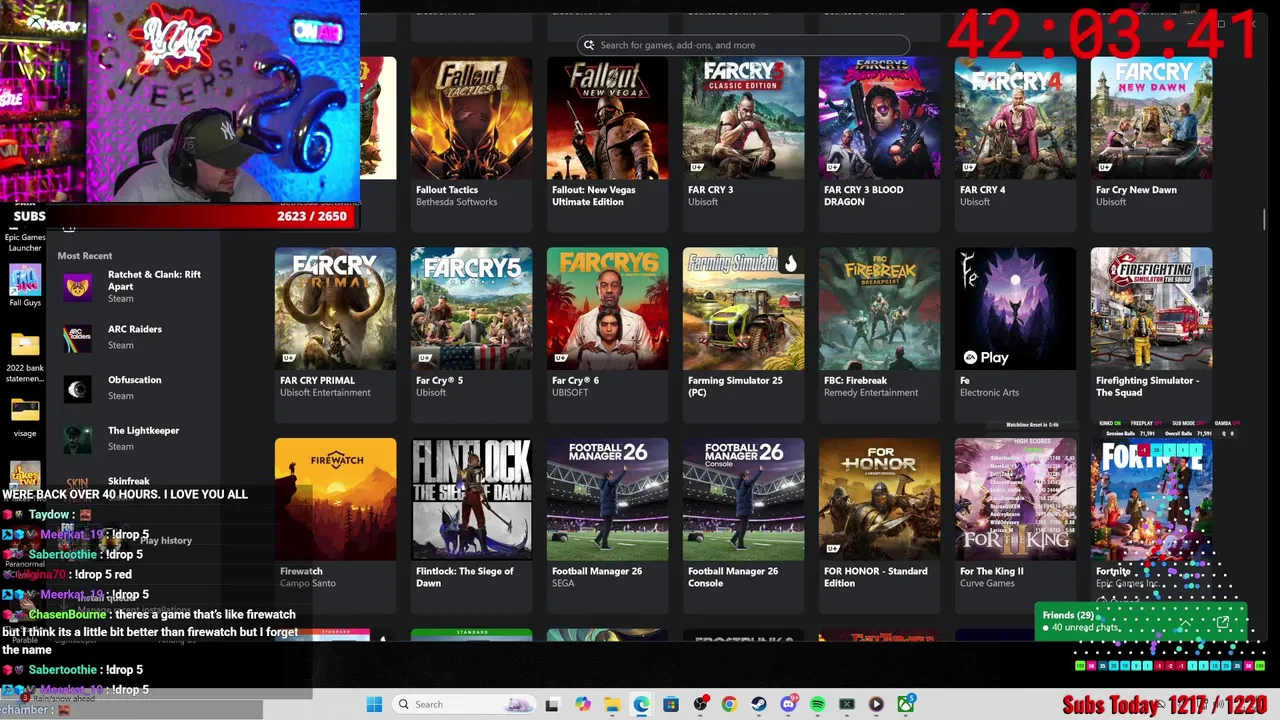The height and width of the screenshot is (720, 1280).
Task: Open Fallout: New Vegas Ultimate Edition cover
Action: click(x=607, y=118)
